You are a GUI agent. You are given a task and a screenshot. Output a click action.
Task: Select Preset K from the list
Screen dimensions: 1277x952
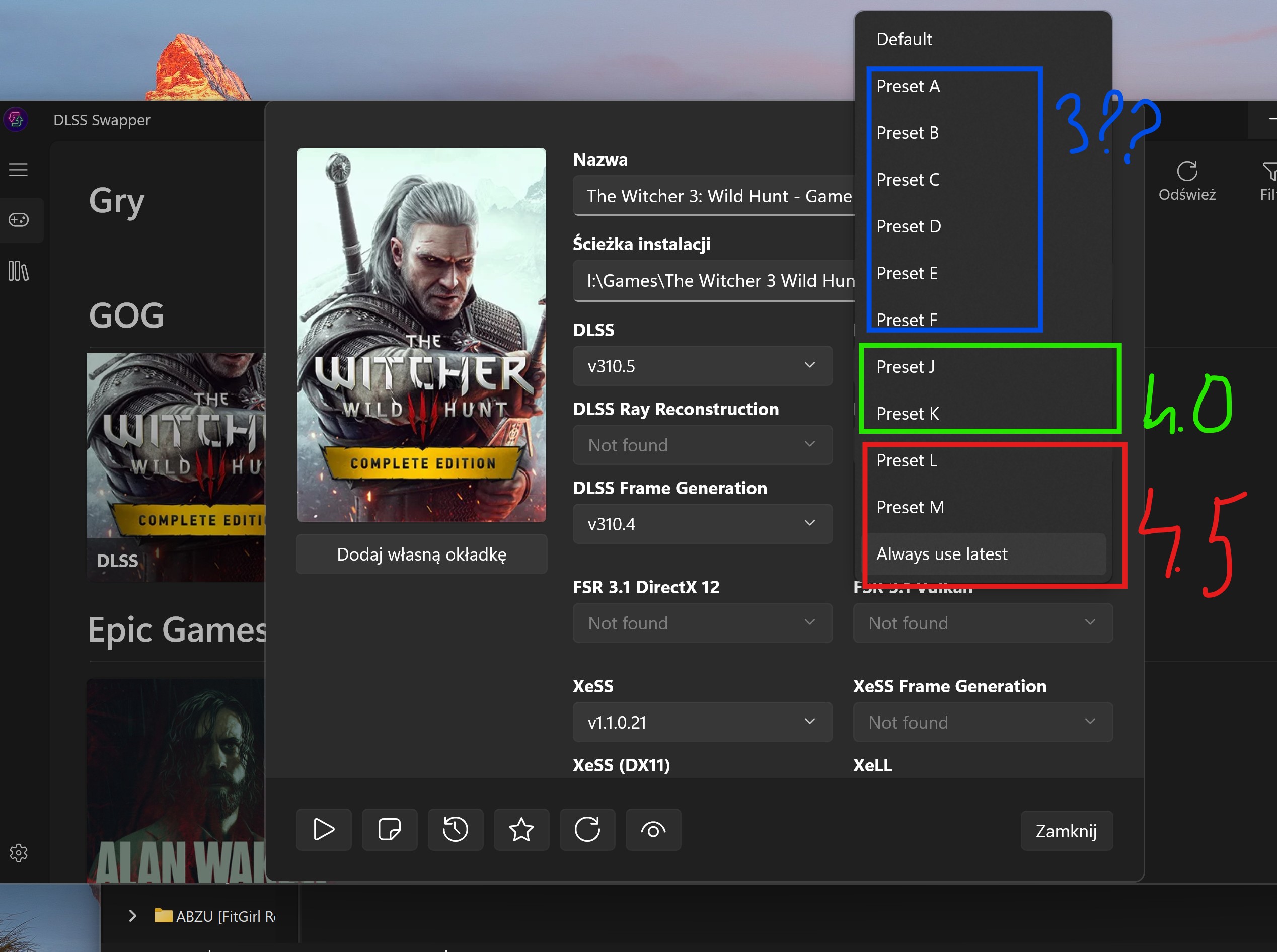tap(908, 414)
